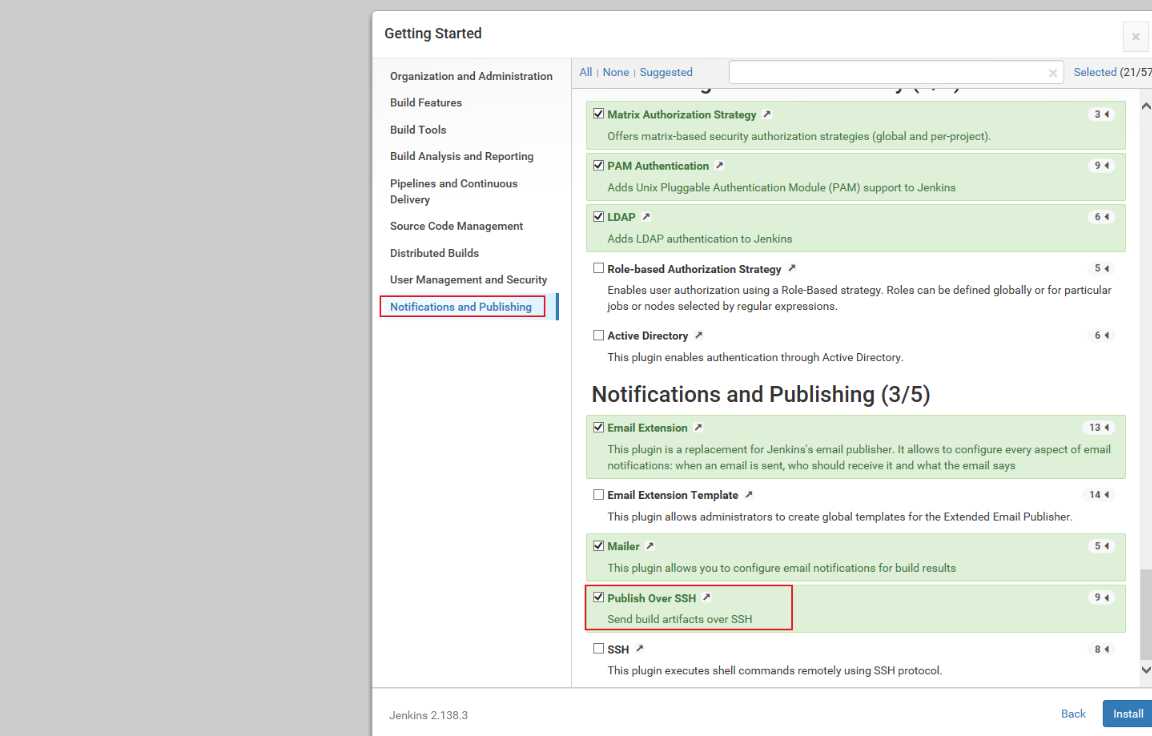Go to Organization and Administration category
The height and width of the screenshot is (736, 1152).
(x=471, y=76)
